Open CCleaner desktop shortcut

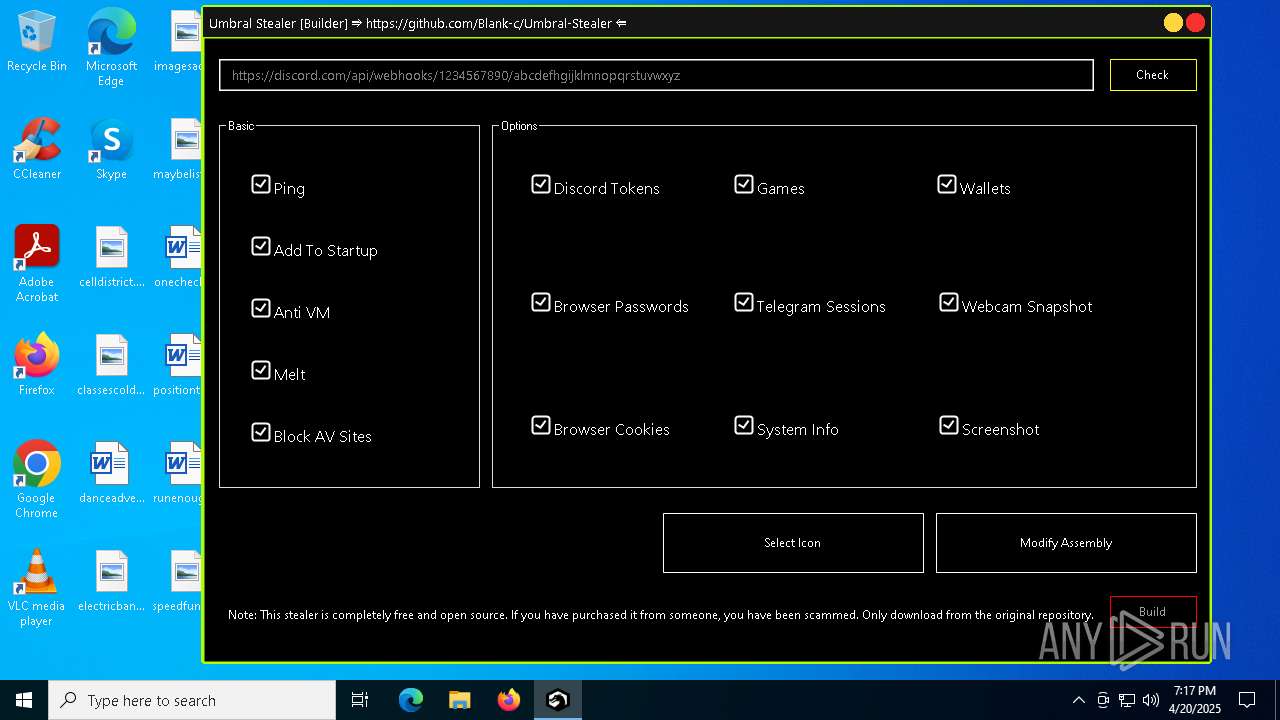point(37,149)
